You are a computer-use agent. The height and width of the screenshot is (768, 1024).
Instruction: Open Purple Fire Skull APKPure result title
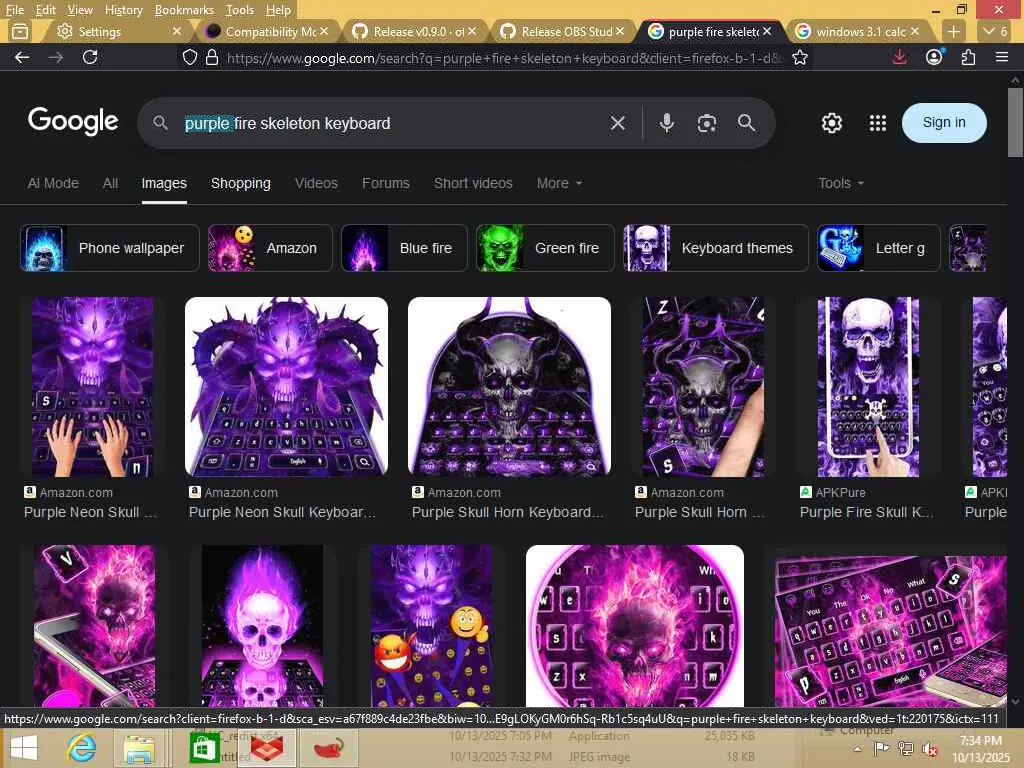[x=867, y=513]
